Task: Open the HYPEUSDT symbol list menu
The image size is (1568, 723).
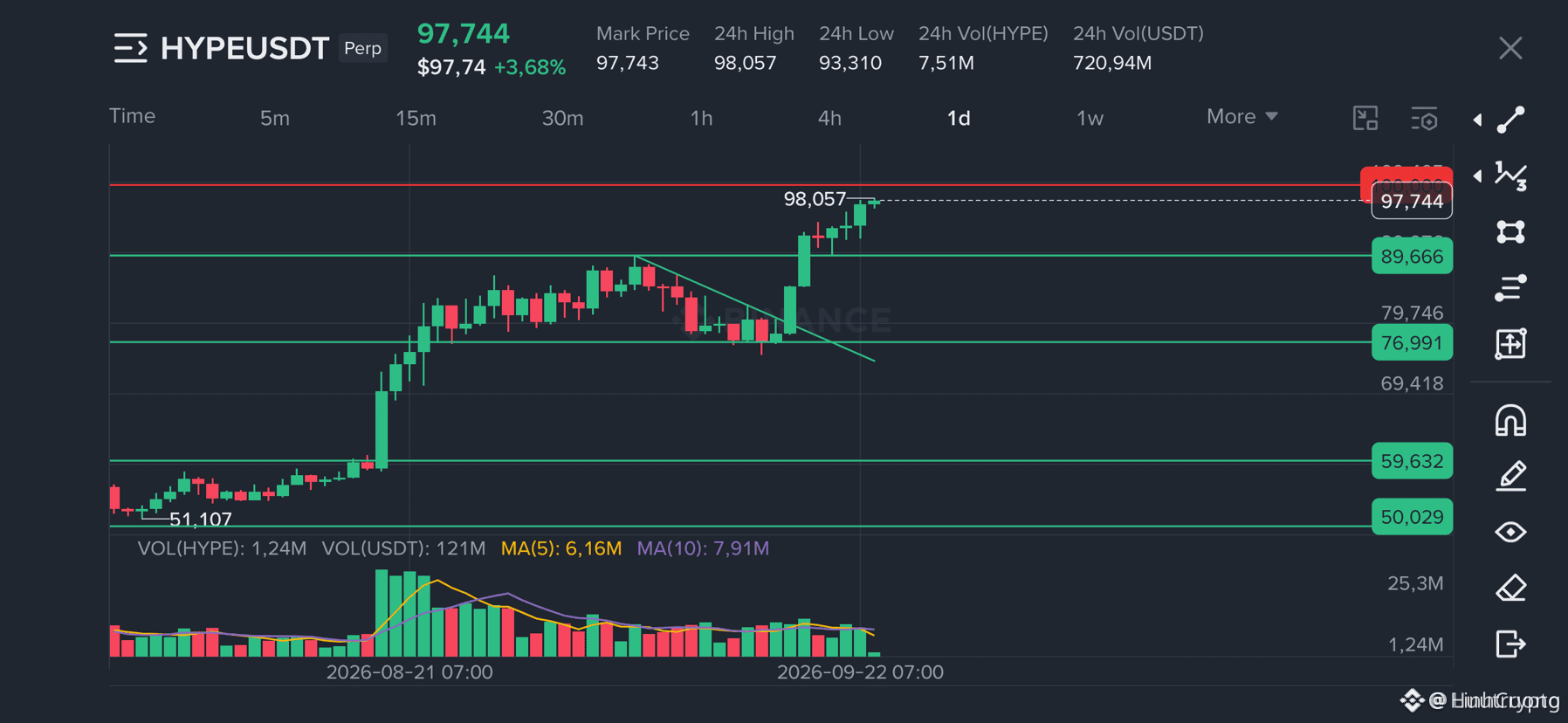Action: (131, 48)
